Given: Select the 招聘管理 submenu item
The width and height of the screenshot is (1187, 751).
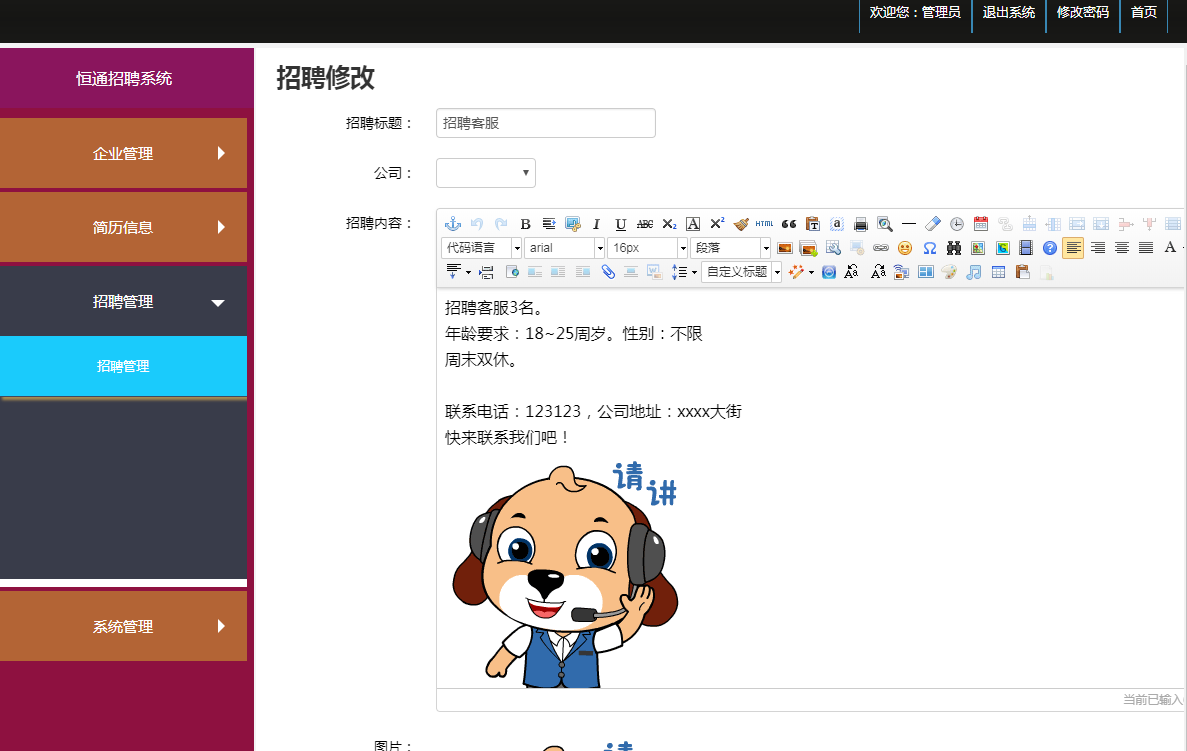Looking at the screenshot, I should [x=123, y=365].
